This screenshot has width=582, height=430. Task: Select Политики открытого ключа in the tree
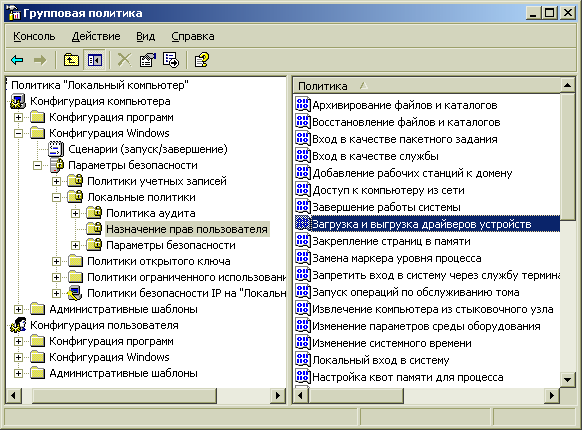click(x=158, y=261)
